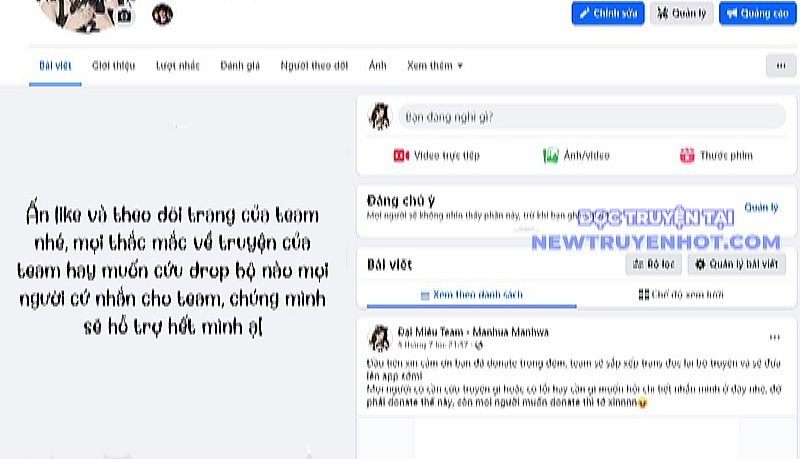This screenshot has width=800, height=459.
Task: Click the camera icon on profile picture
Action: [124, 15]
